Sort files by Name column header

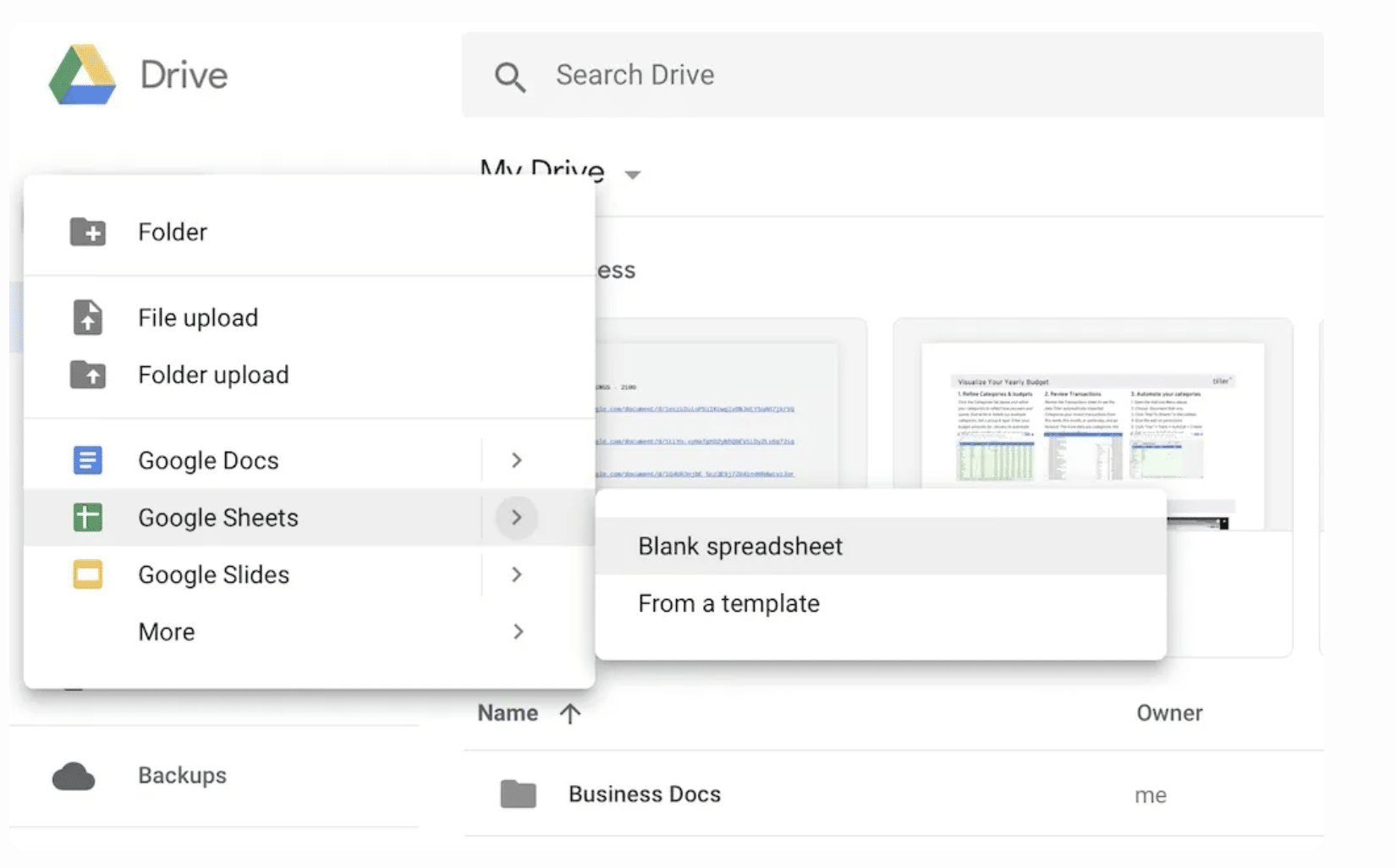point(508,713)
